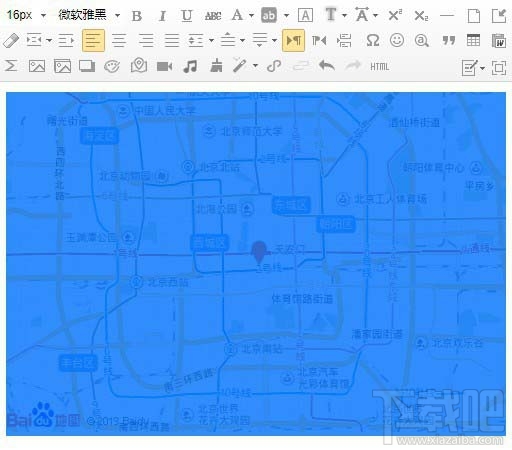Expand the first-line indent dropdown arrow
Screen dimensions: 512x450
point(49,41)
